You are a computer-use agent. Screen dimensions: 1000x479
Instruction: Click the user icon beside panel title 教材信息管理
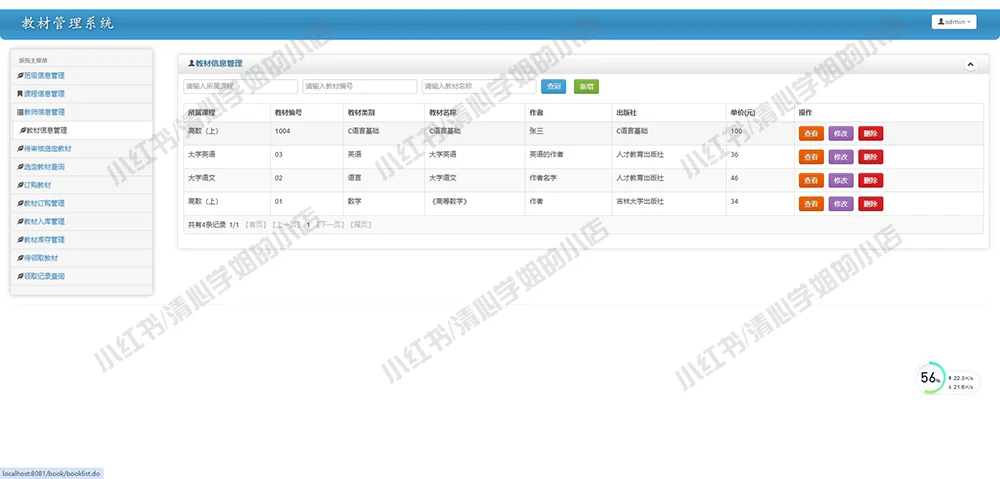191,64
